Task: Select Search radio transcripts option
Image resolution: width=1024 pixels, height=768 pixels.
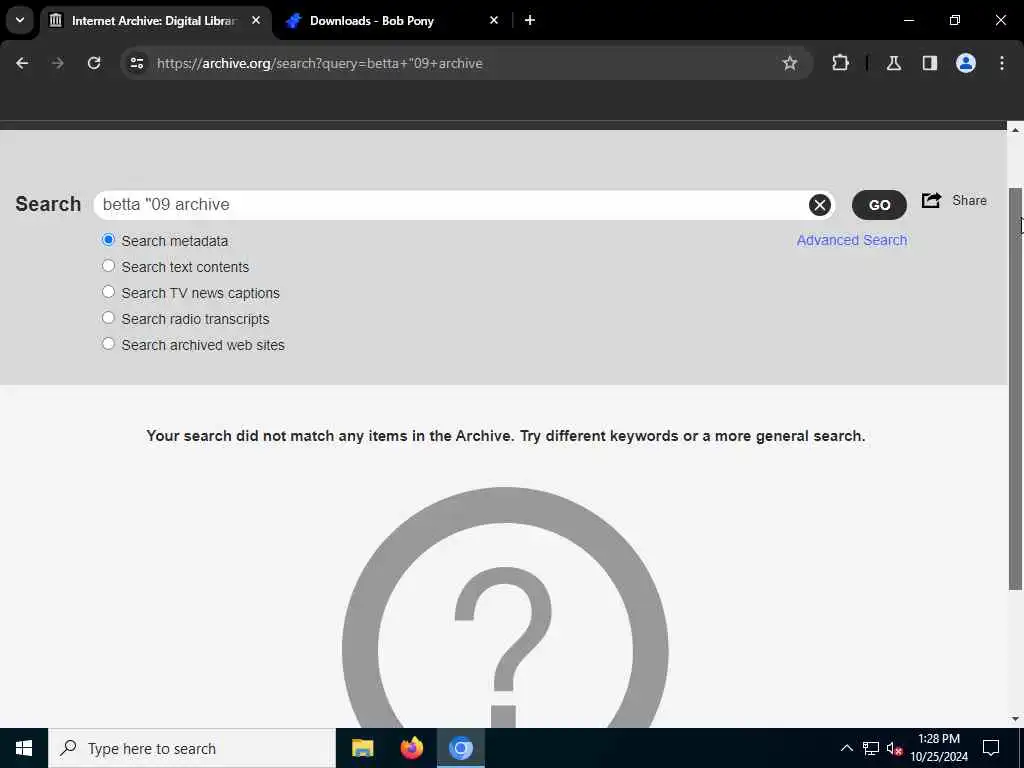Action: [108, 319]
